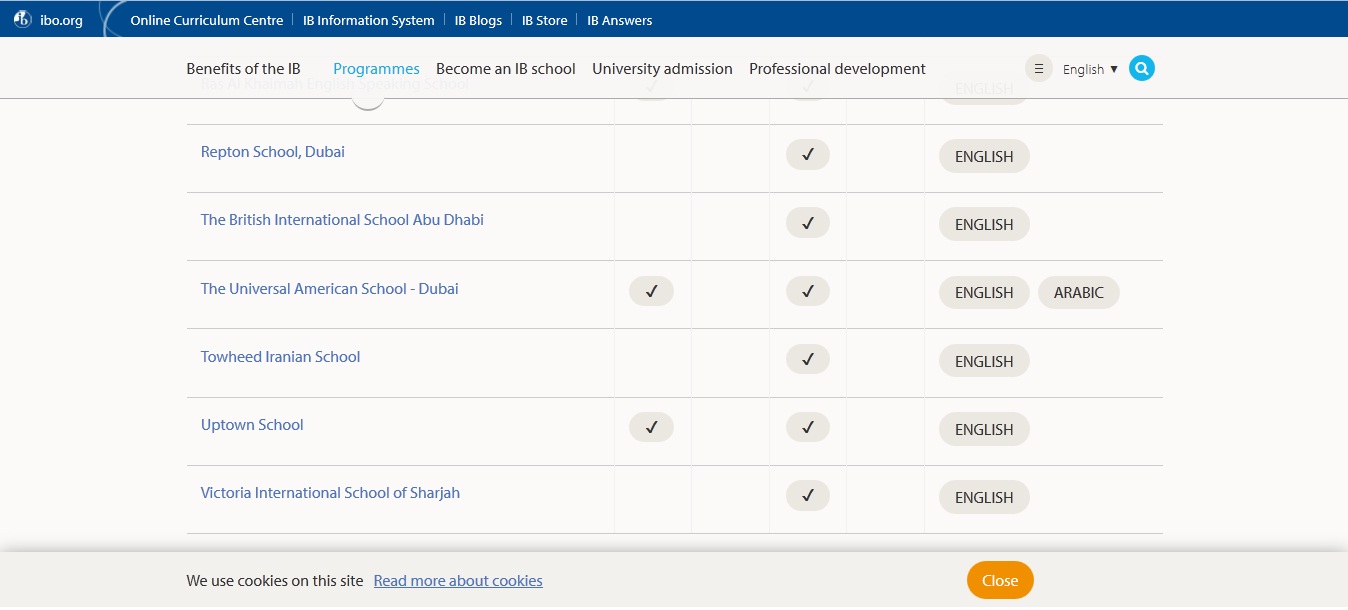This screenshot has width=1348, height=610.
Task: Close the cookie notice banner
Action: click(1000, 580)
